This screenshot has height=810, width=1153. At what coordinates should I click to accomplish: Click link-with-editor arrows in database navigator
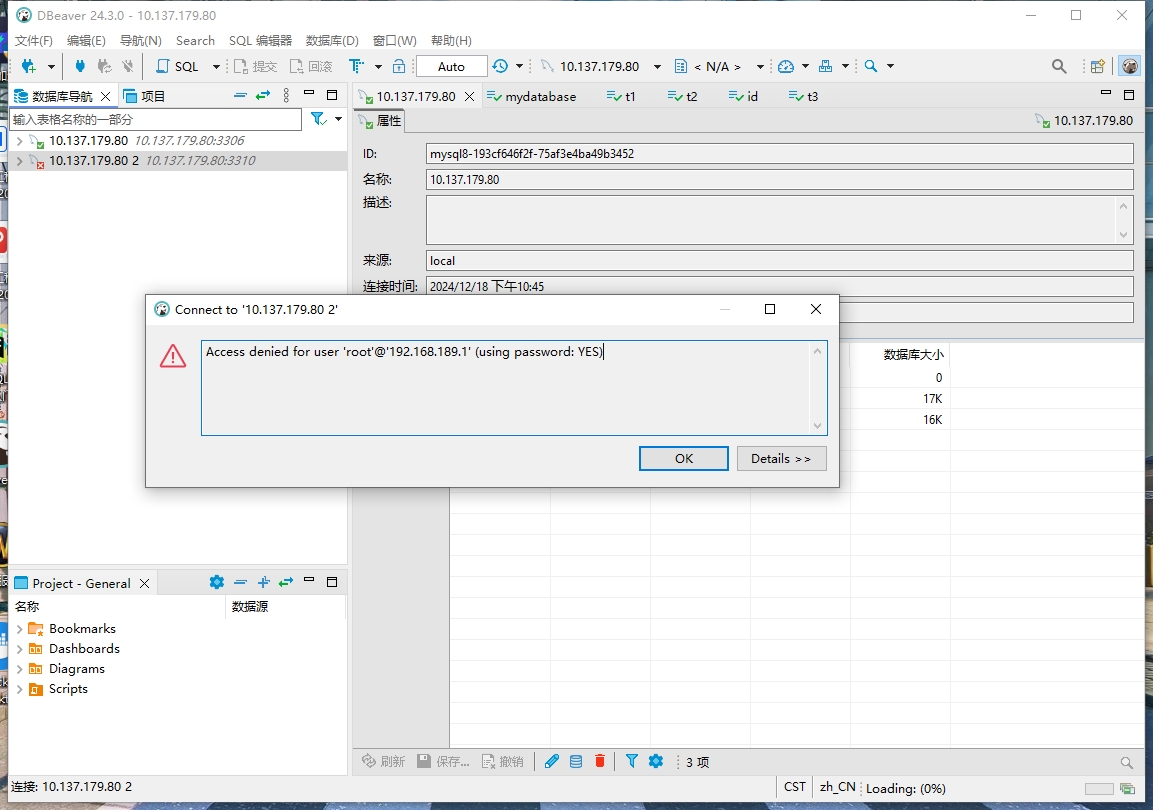point(263,95)
